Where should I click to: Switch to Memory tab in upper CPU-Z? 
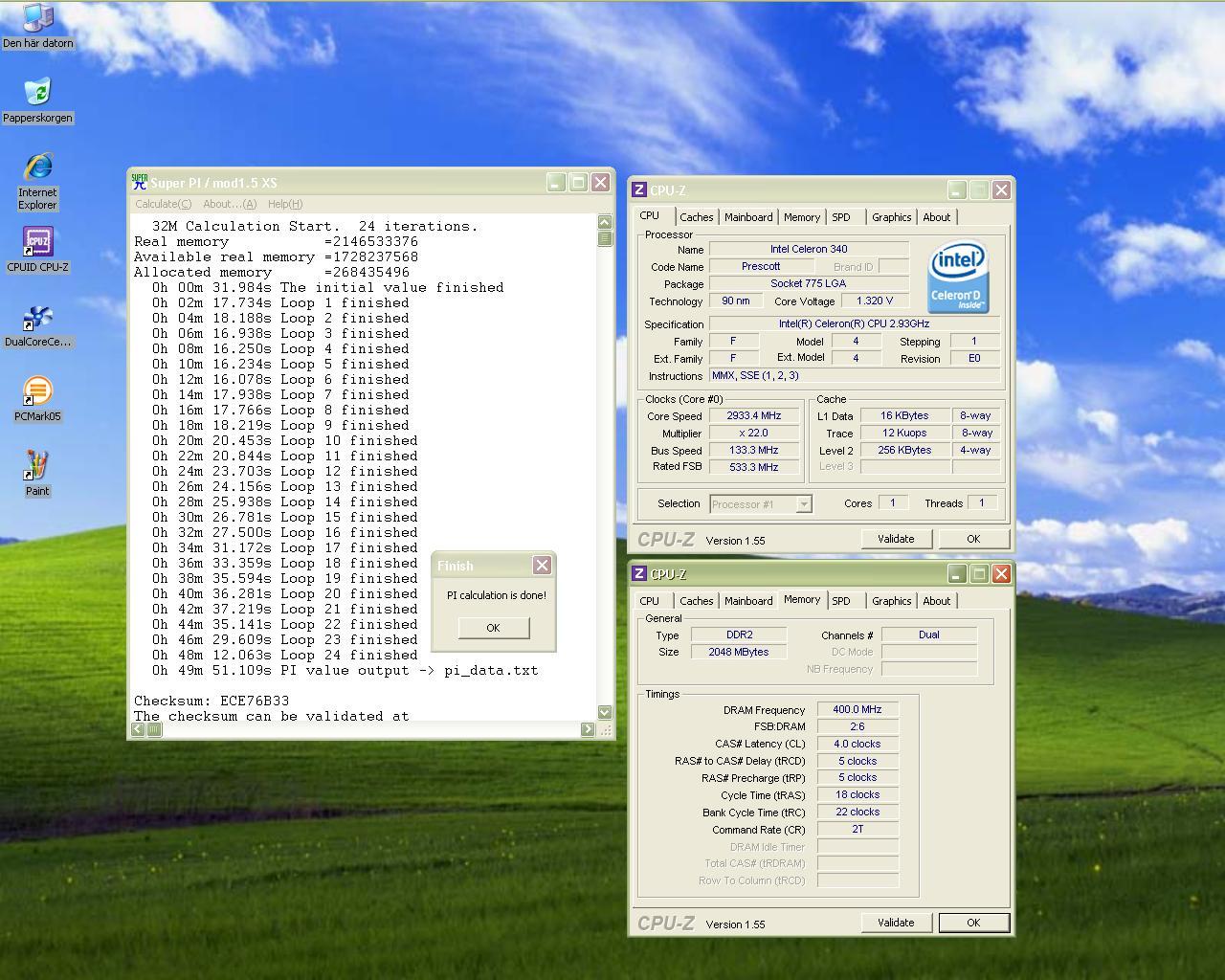[802, 217]
